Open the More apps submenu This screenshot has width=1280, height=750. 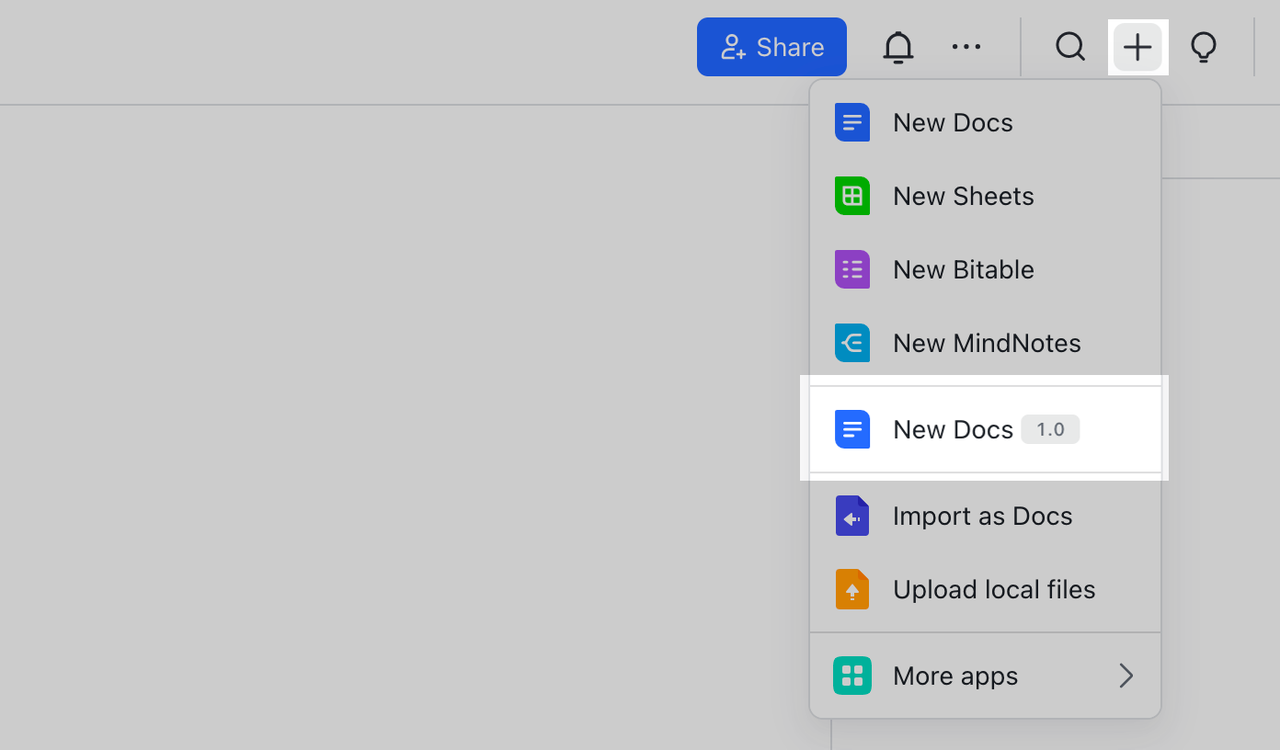point(955,676)
